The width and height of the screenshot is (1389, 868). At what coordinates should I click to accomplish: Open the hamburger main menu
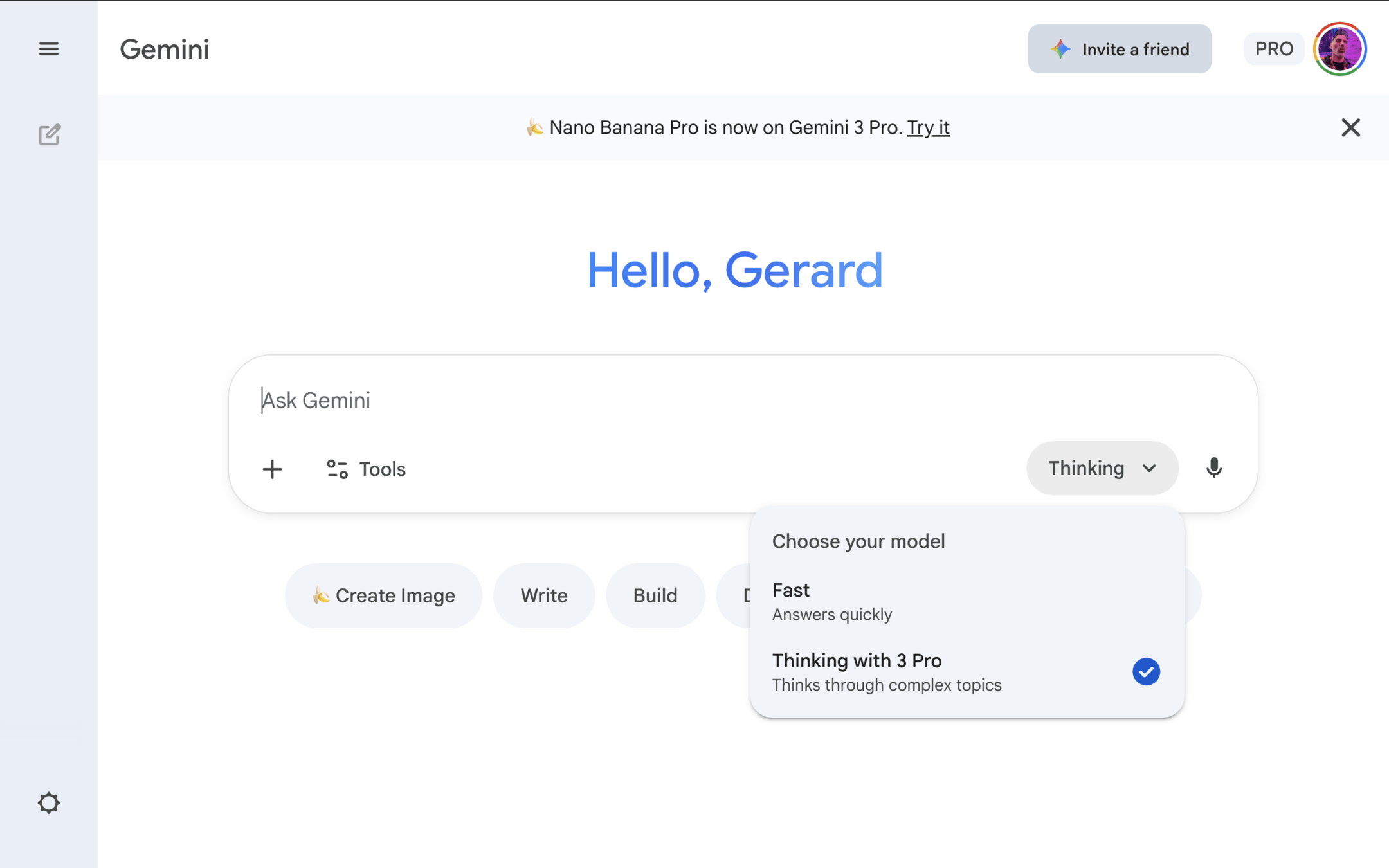point(49,49)
